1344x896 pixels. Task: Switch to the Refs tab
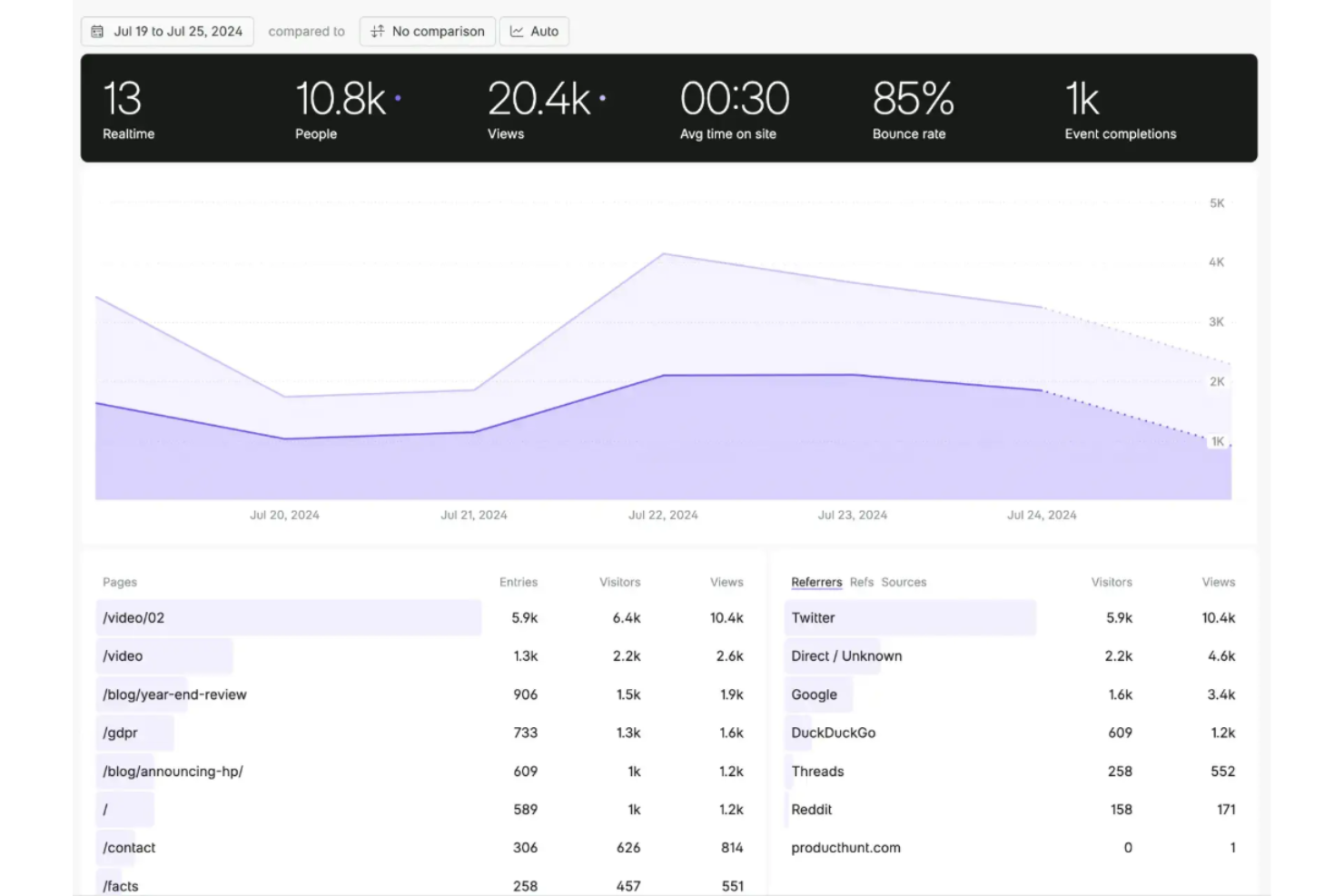[861, 582]
